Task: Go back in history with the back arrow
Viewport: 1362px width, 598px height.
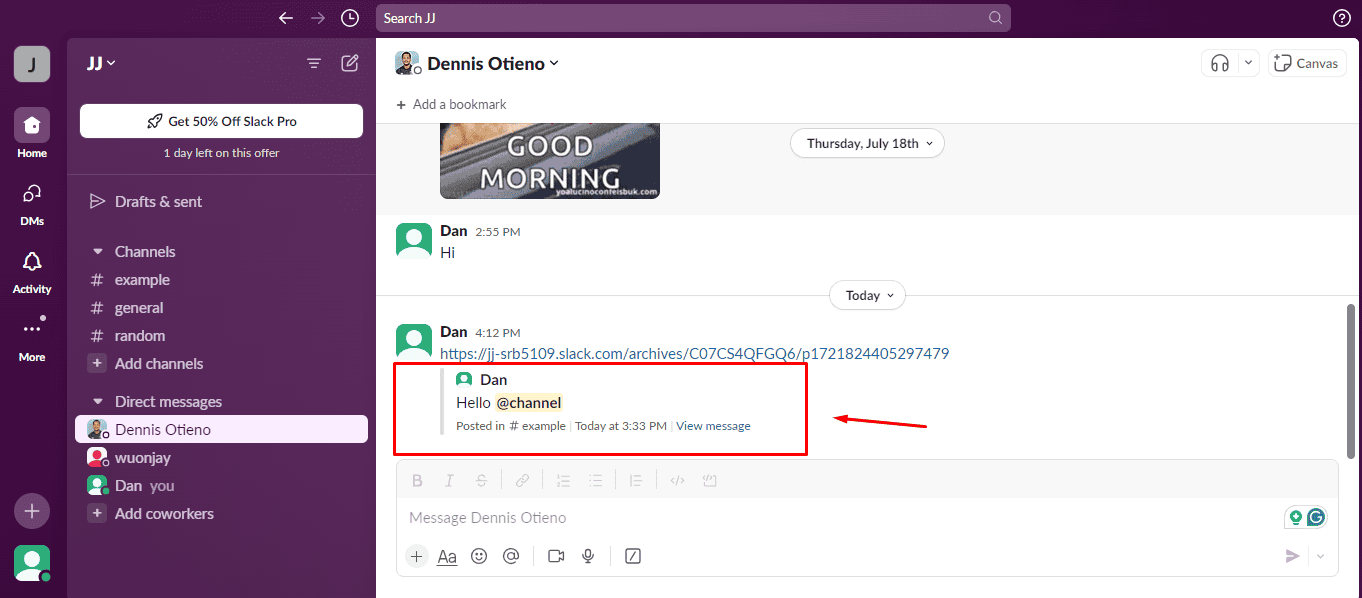Action: (x=286, y=18)
